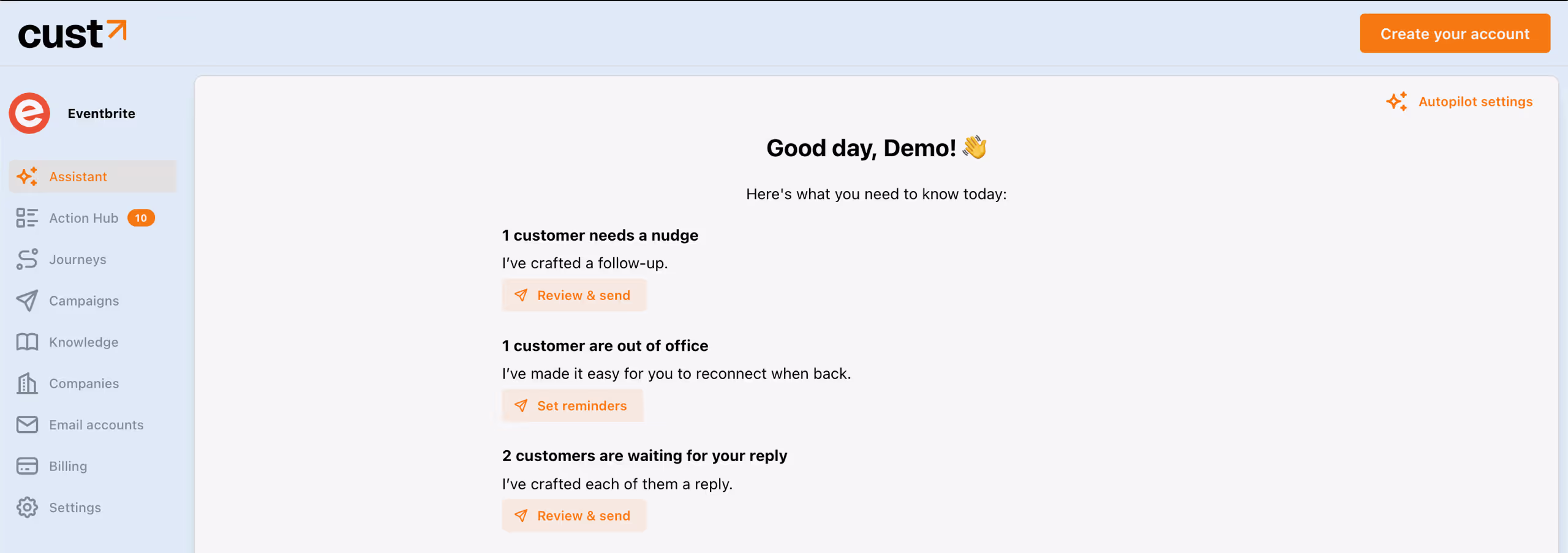Image resolution: width=1568 pixels, height=553 pixels.
Task: Click the Billing credit card icon
Action: (x=27, y=466)
